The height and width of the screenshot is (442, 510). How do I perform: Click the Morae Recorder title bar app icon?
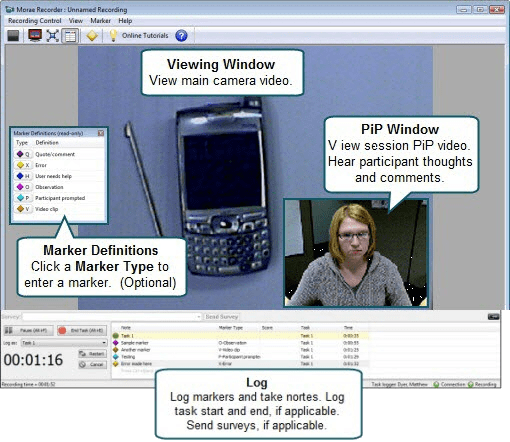tap(10, 9)
